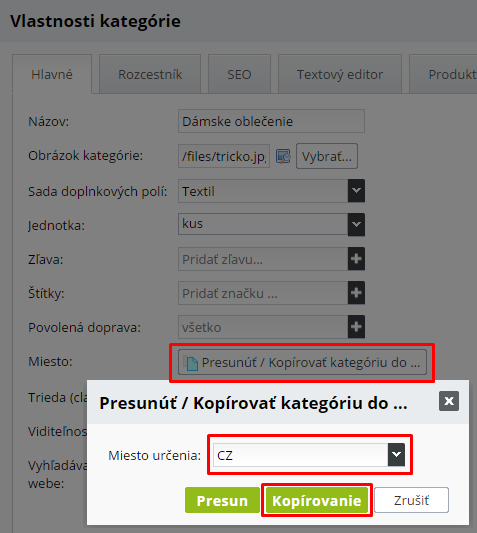Click the Vybrať... button
Image resolution: width=477 pixels, height=533 pixels.
tap(327, 156)
